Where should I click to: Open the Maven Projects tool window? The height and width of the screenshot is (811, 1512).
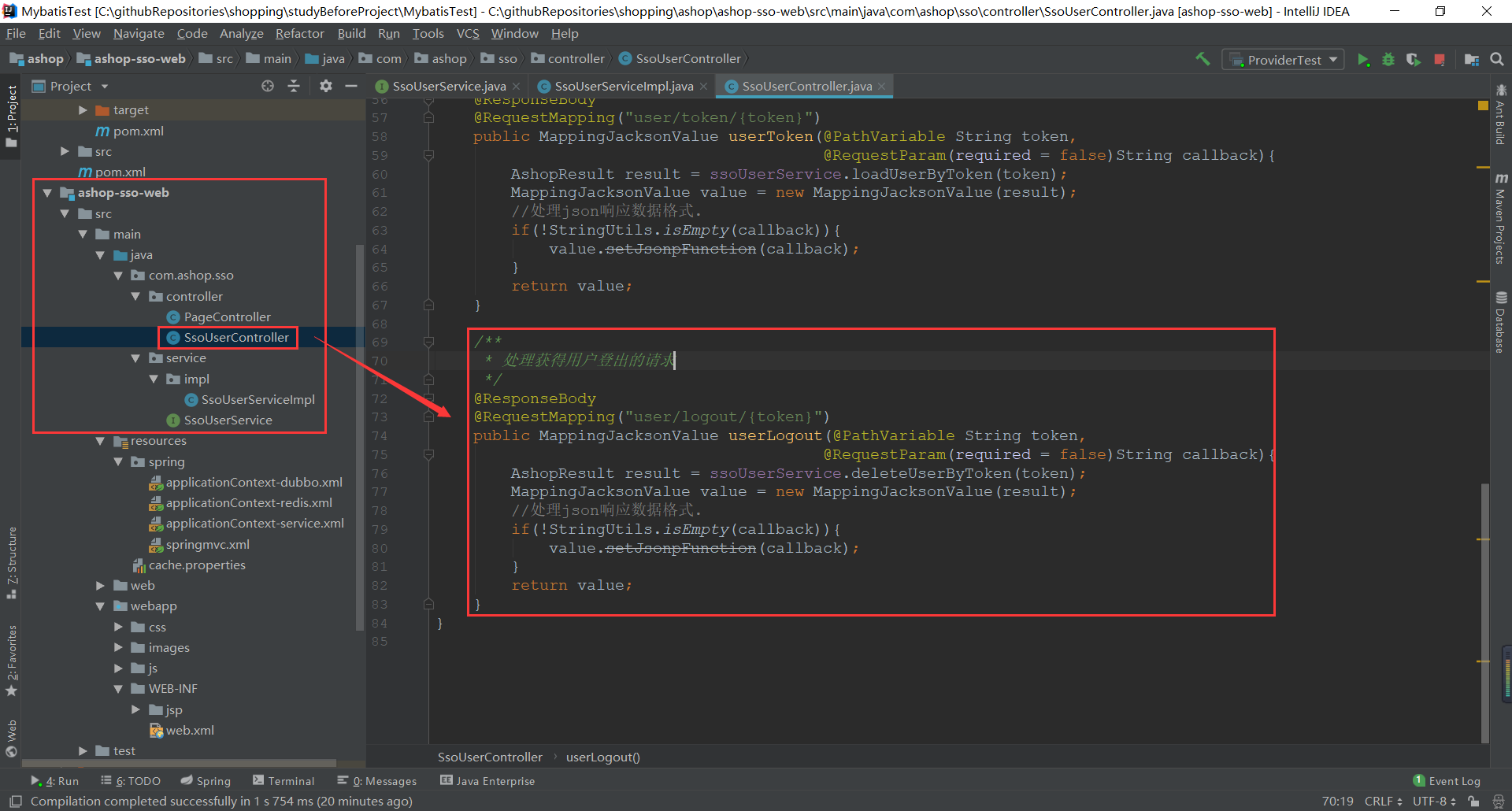point(1501,219)
